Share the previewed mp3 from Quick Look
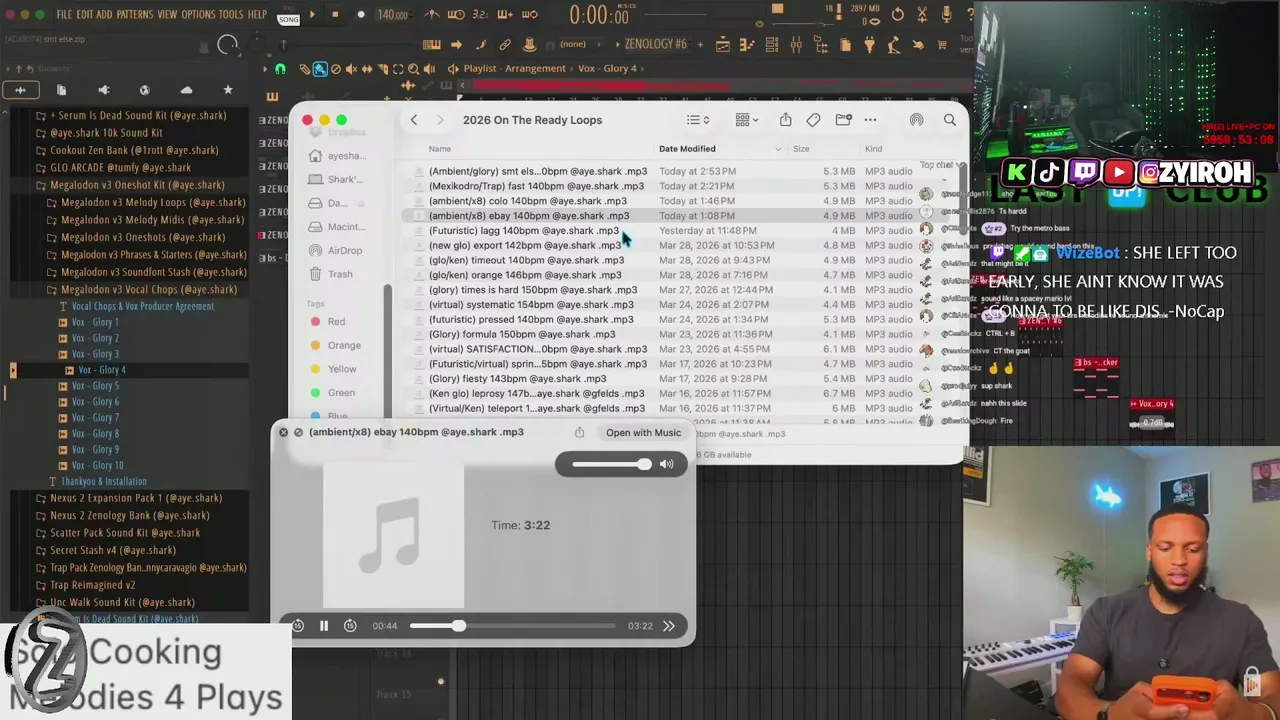 [x=579, y=433]
